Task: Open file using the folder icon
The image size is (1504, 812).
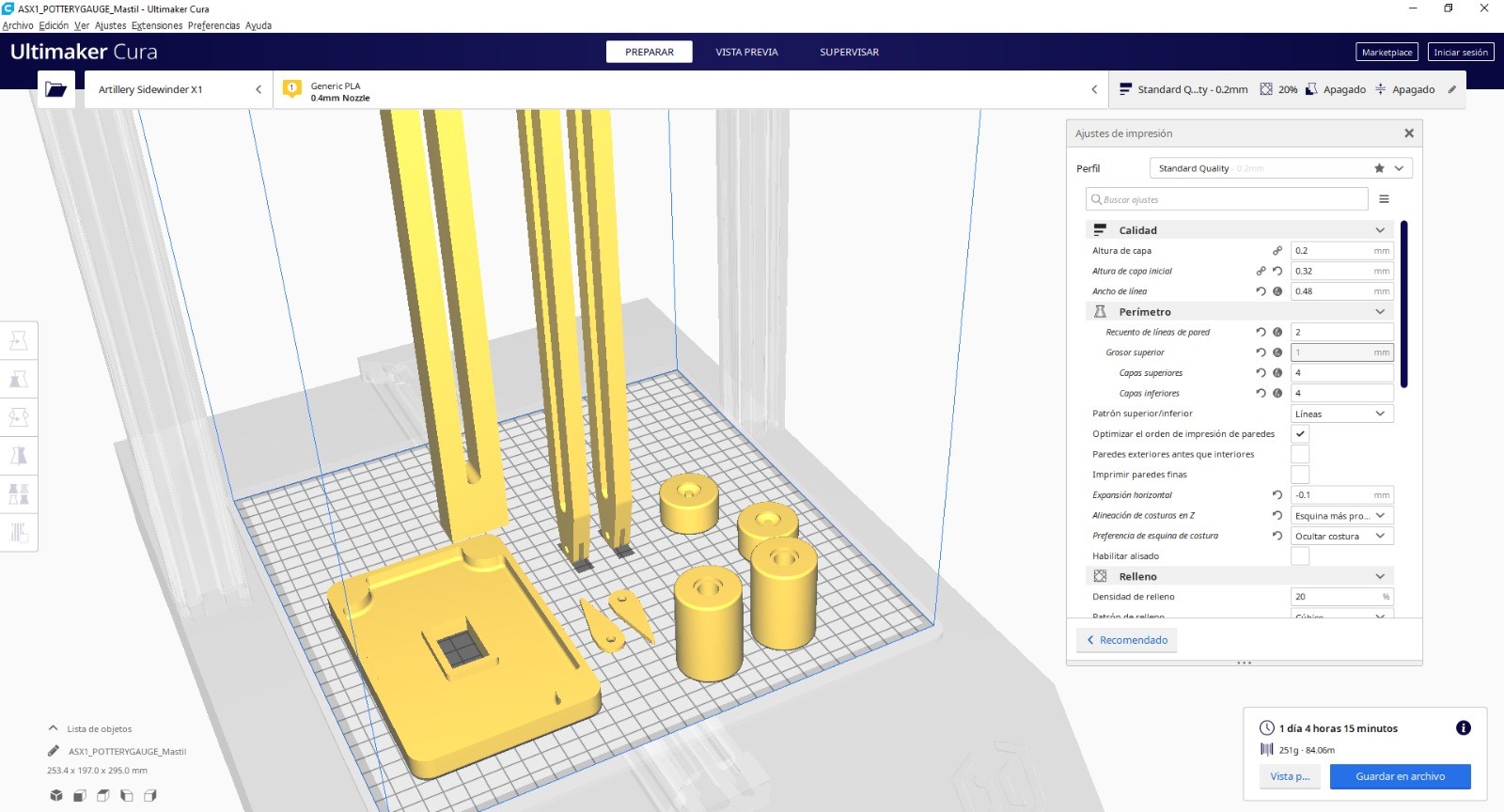Action: 56,89
